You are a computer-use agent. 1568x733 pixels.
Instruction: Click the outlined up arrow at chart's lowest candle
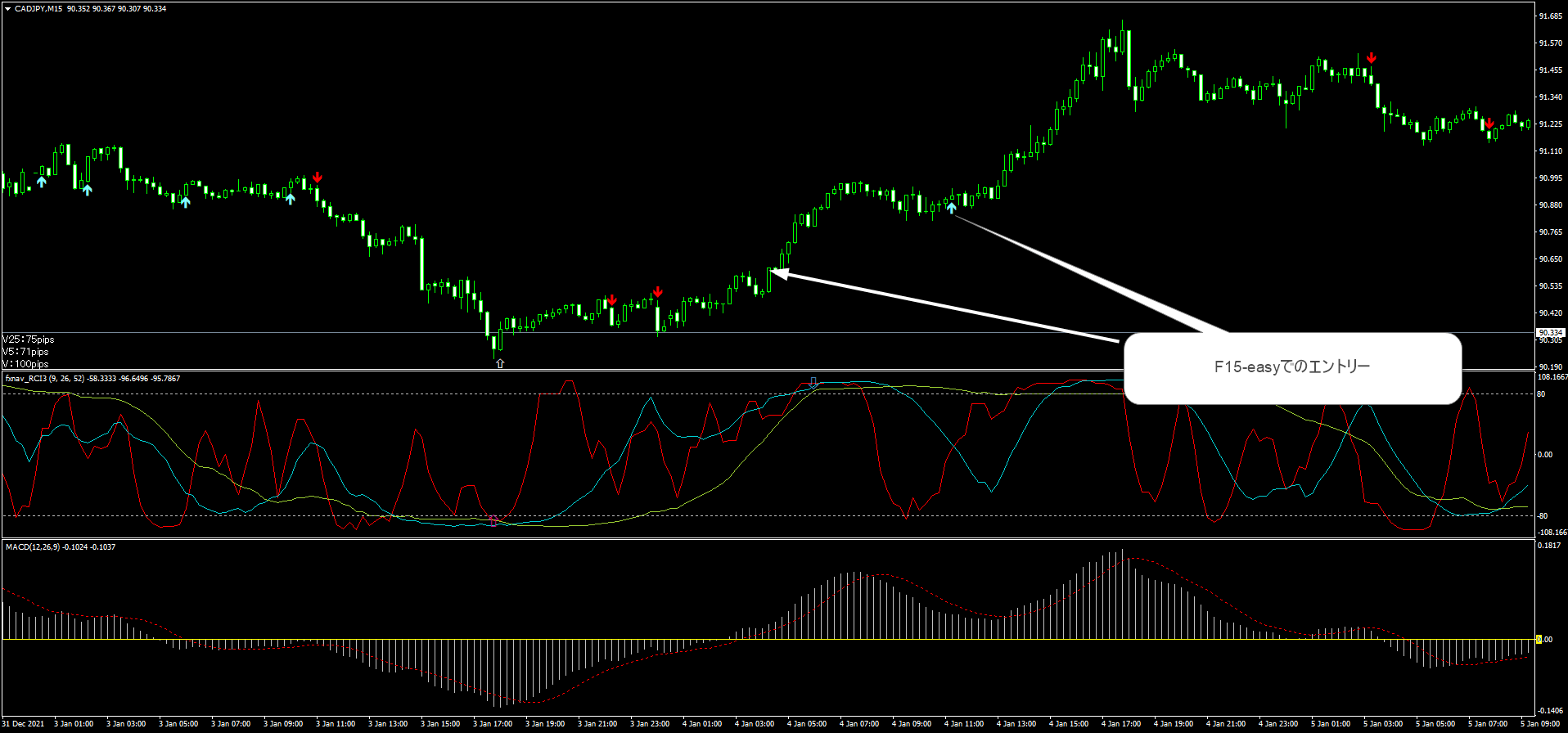pos(500,363)
